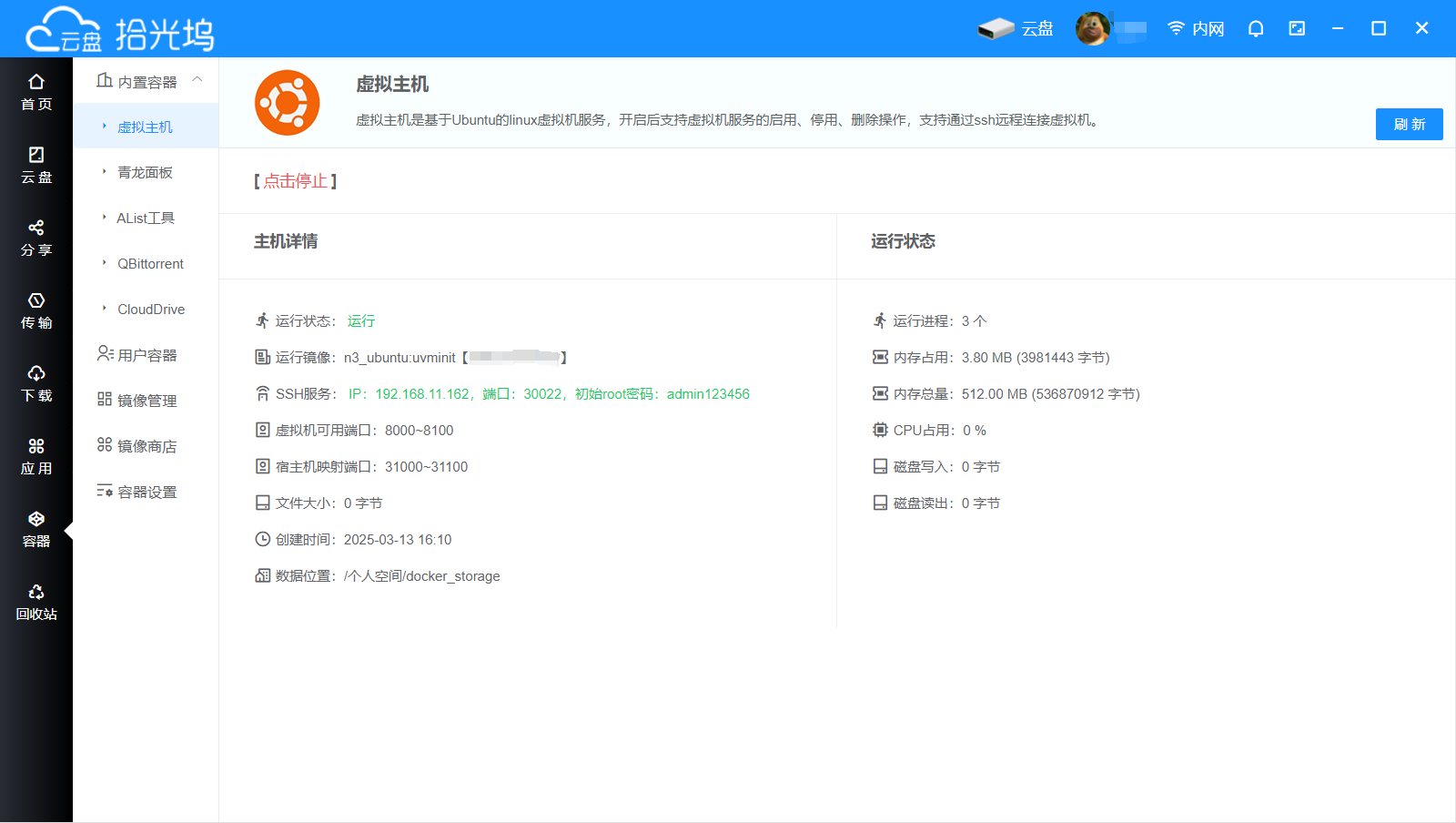The height and width of the screenshot is (823, 1456).
Task: Open the user avatar profile
Action: [1092, 28]
